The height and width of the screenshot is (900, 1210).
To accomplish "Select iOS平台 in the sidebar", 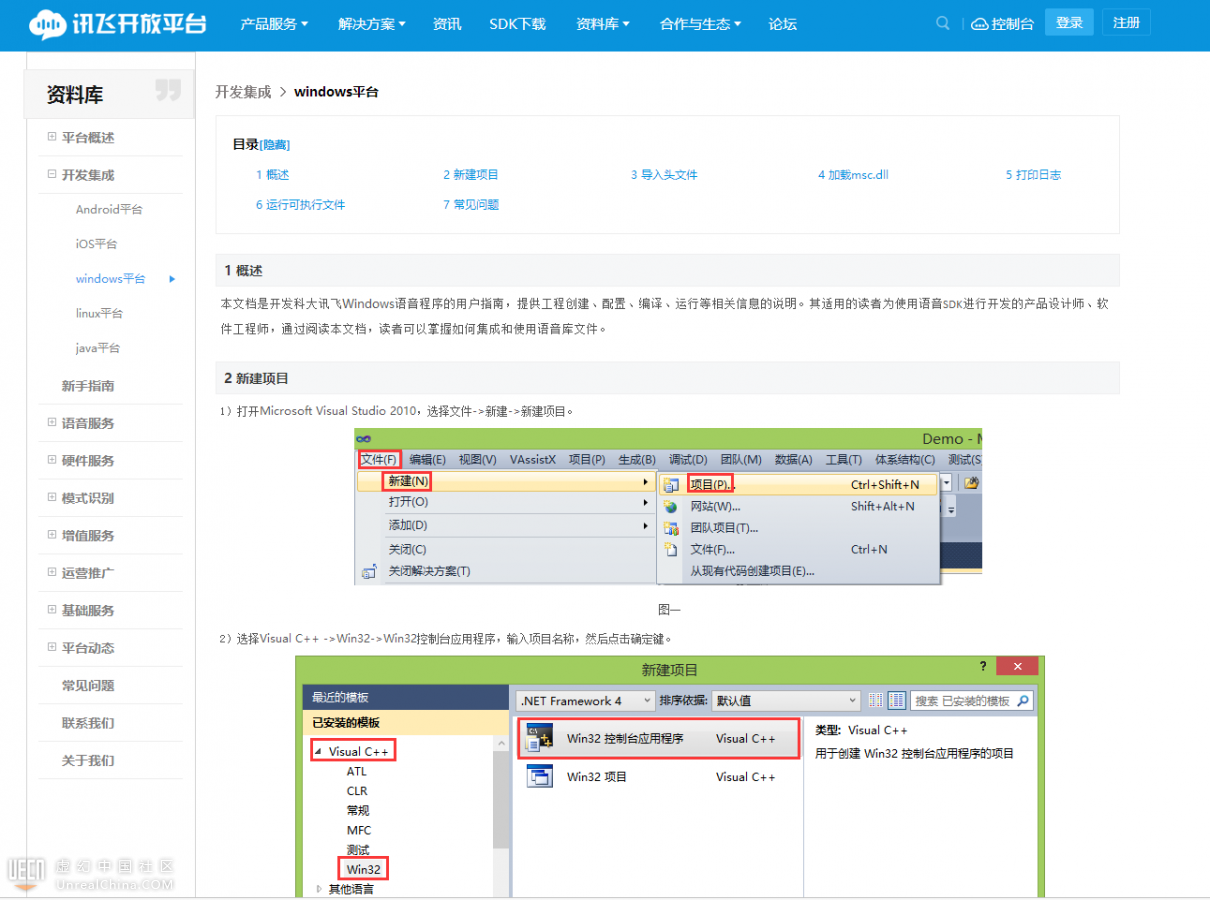I will [x=97, y=244].
